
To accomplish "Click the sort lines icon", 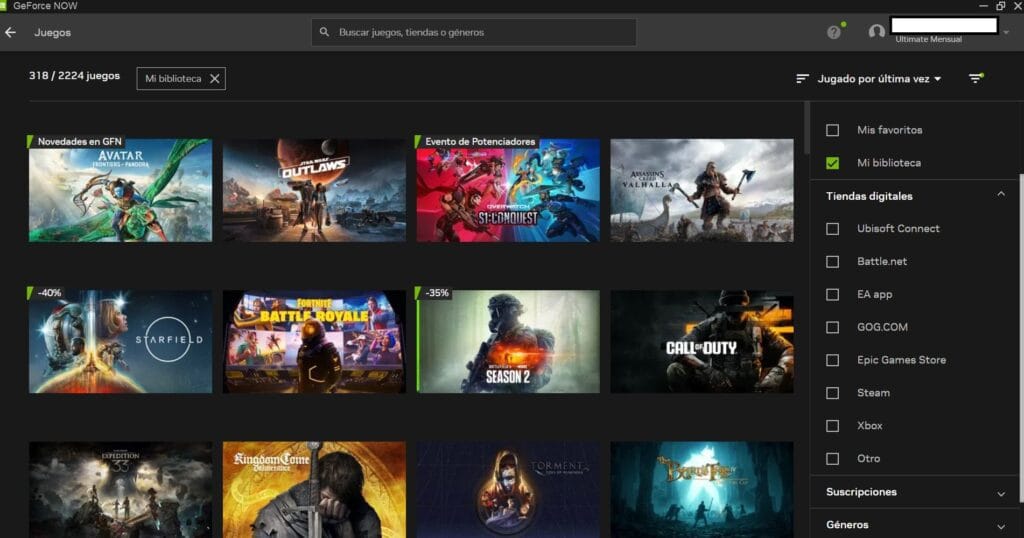I will pyautogui.click(x=802, y=79).
